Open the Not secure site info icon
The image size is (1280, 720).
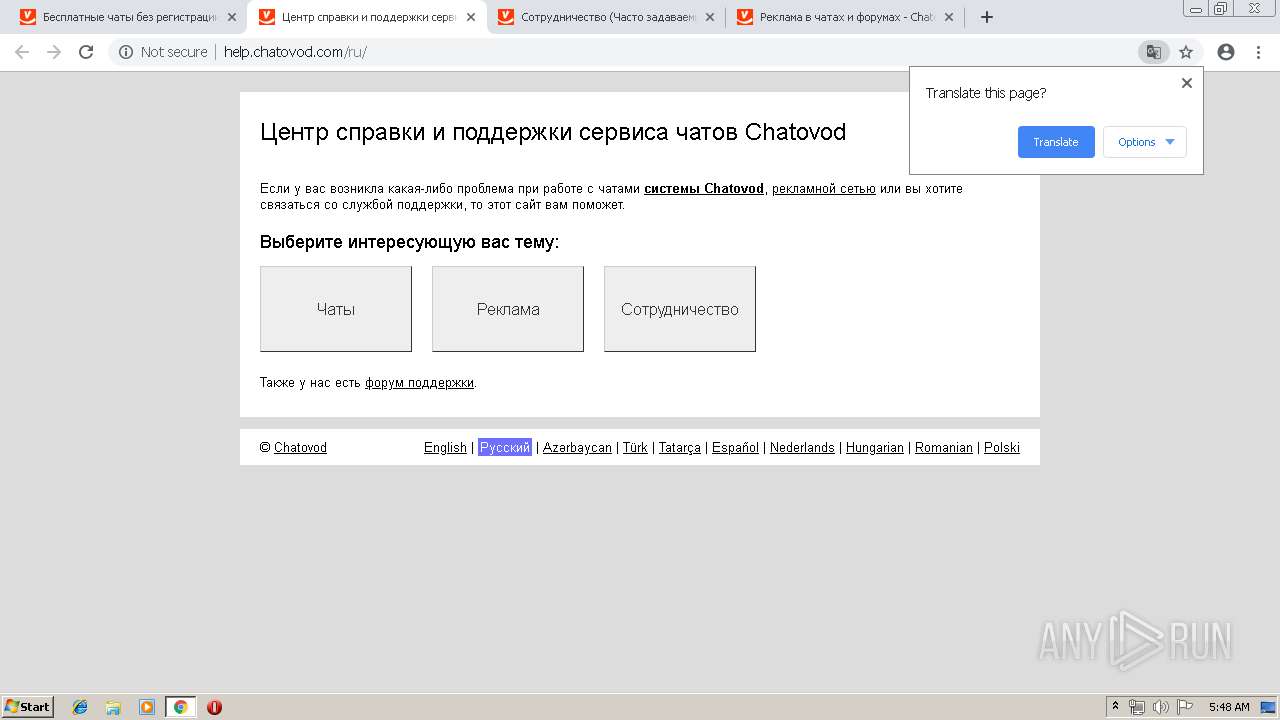tap(126, 52)
